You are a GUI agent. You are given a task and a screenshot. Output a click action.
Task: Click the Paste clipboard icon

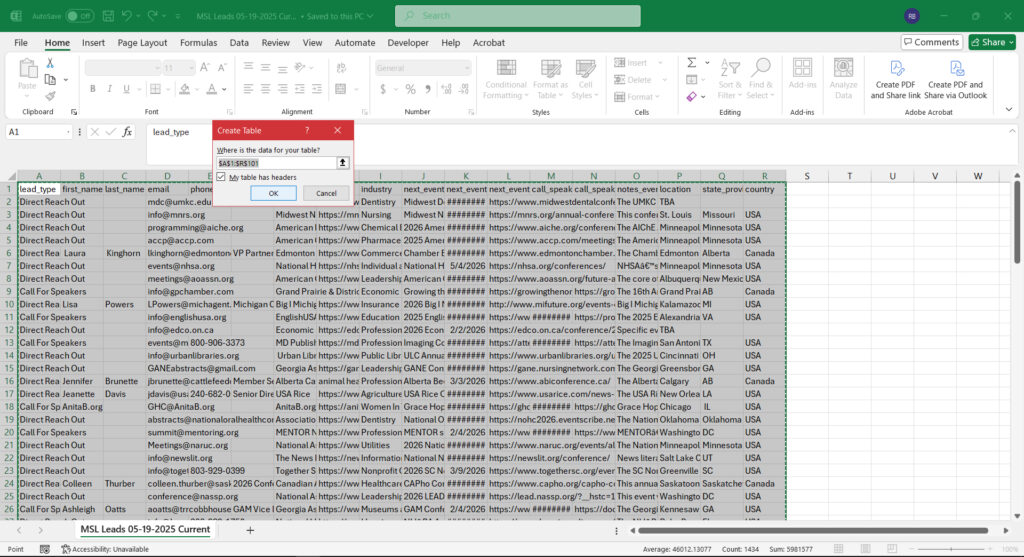coord(27,69)
